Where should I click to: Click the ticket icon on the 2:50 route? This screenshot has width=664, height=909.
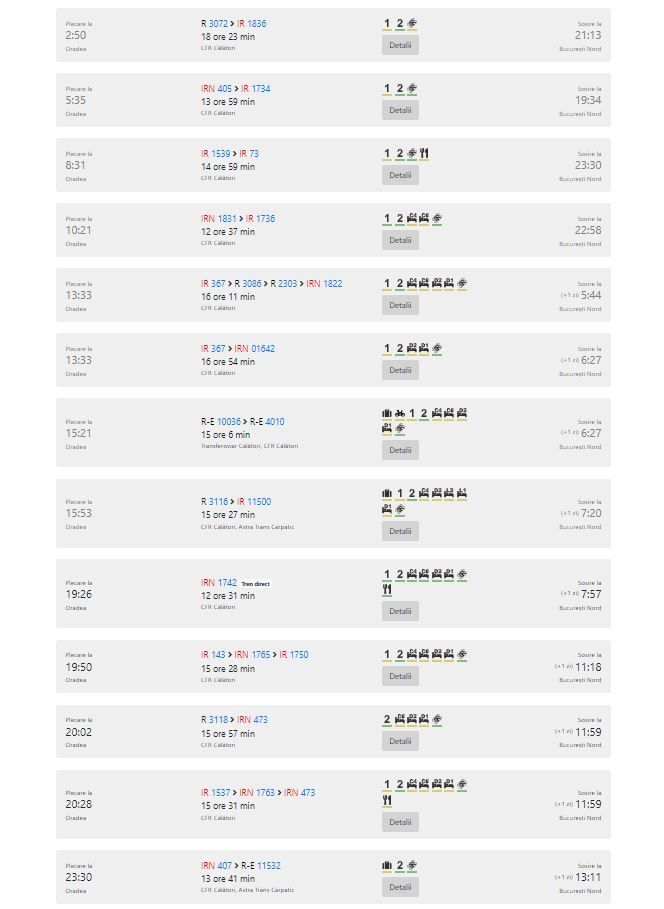412,24
